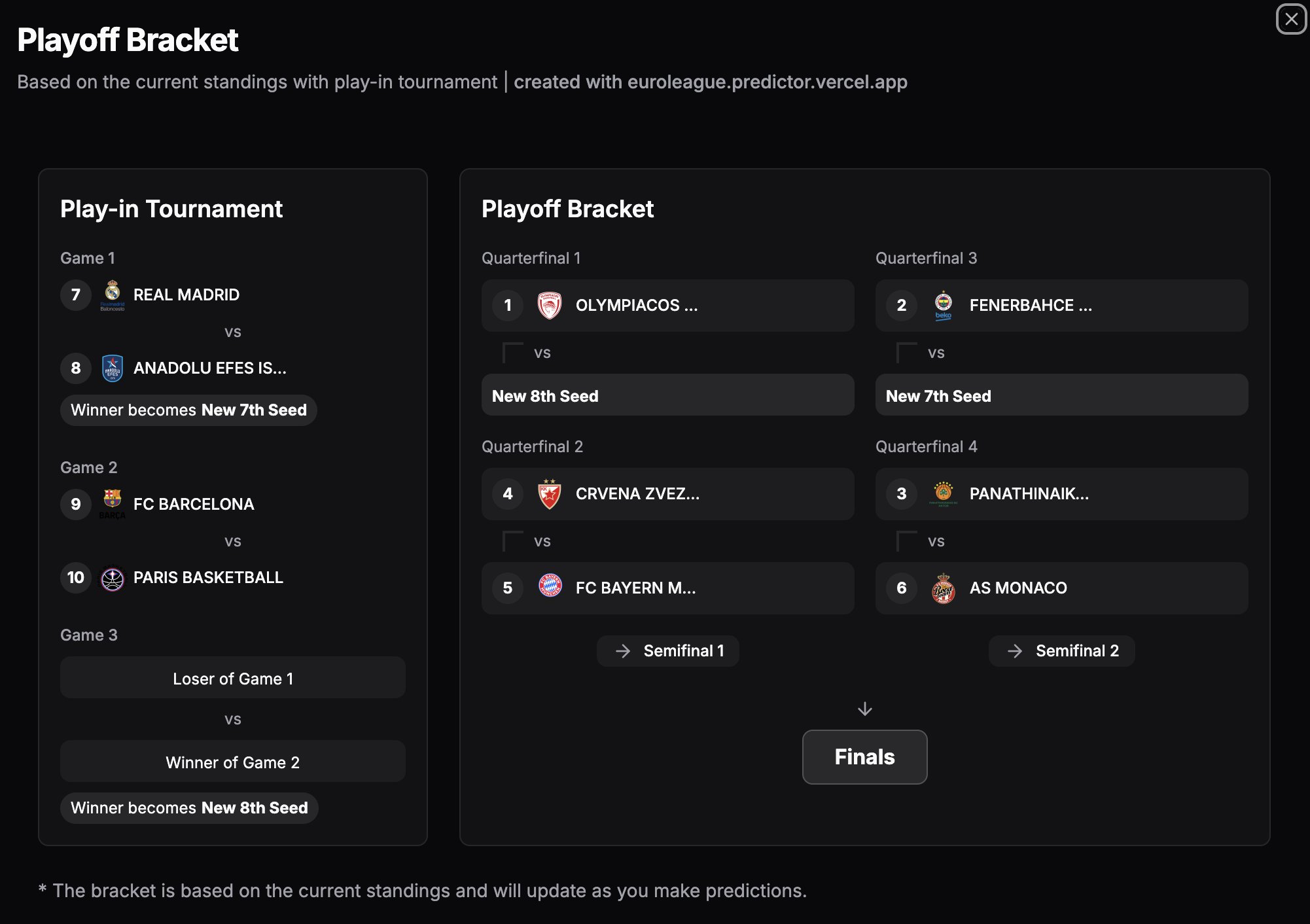
Task: Click the Olympiacos logo in Quarterfinal 1
Action: point(550,305)
